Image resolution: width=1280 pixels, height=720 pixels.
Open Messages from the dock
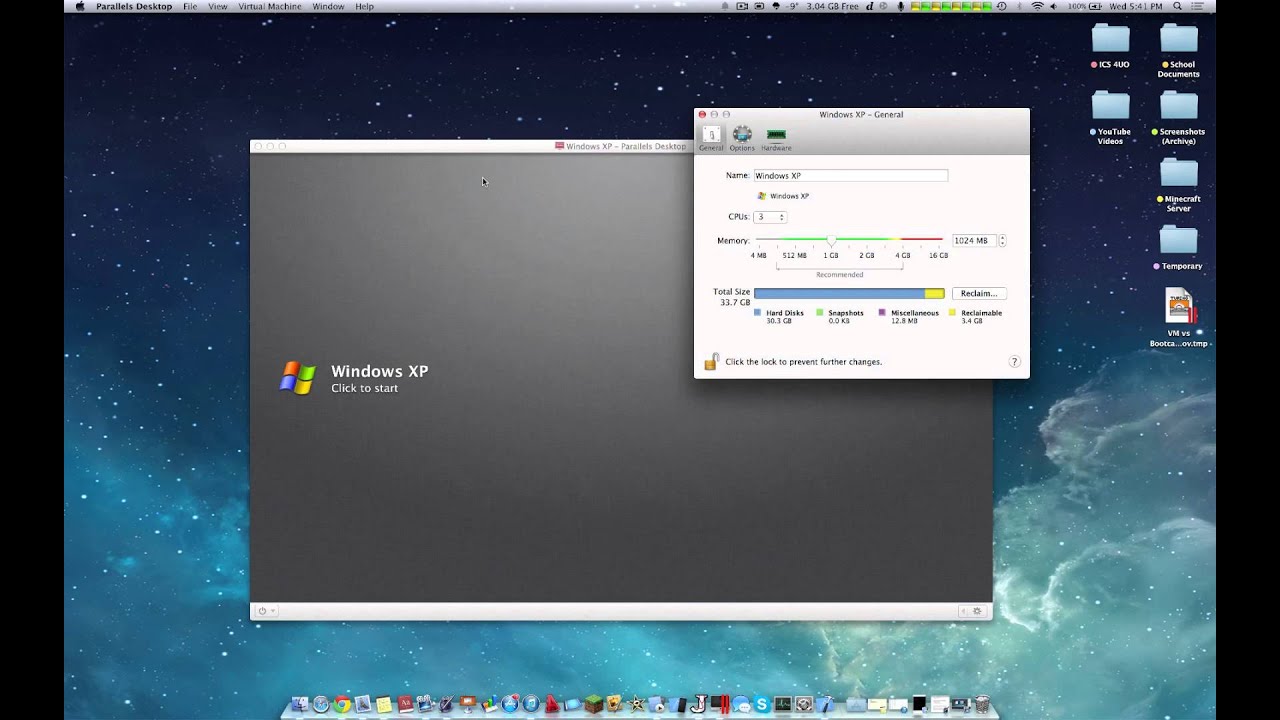pos(742,704)
